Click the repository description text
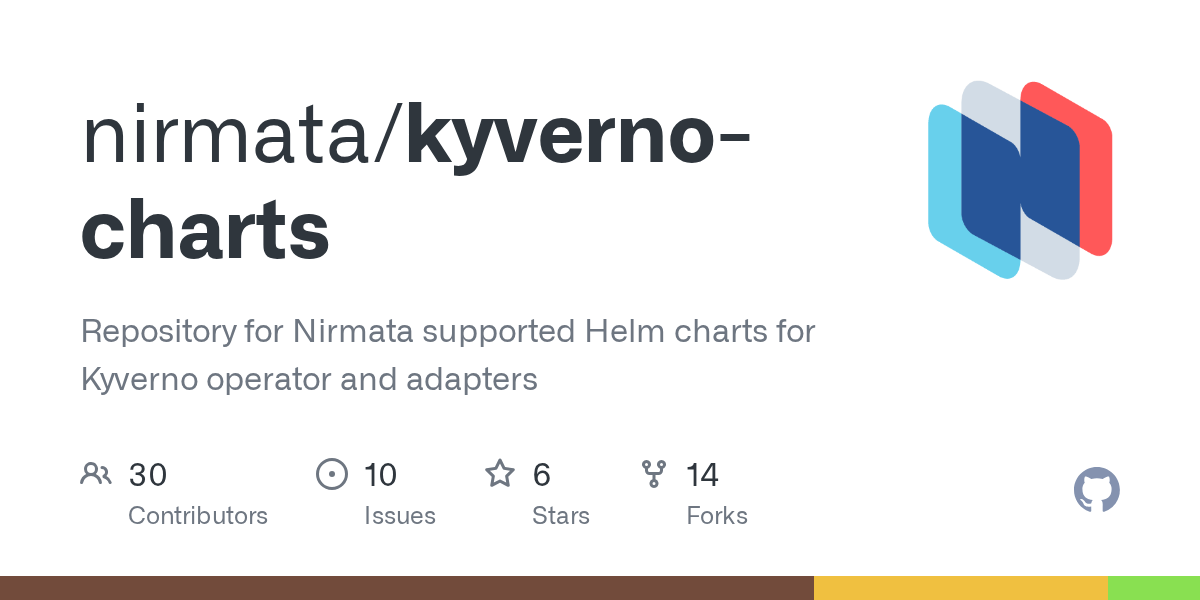The width and height of the screenshot is (1200, 600). tap(448, 354)
